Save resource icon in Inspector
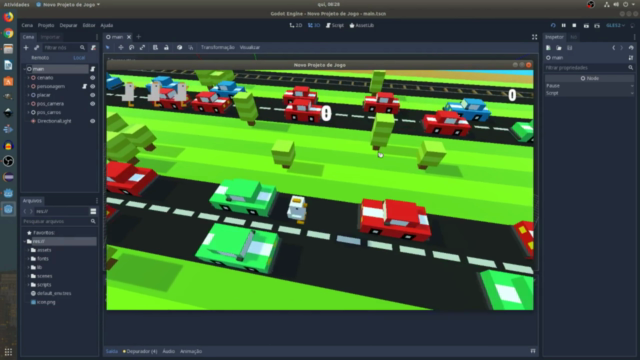 click(569, 48)
